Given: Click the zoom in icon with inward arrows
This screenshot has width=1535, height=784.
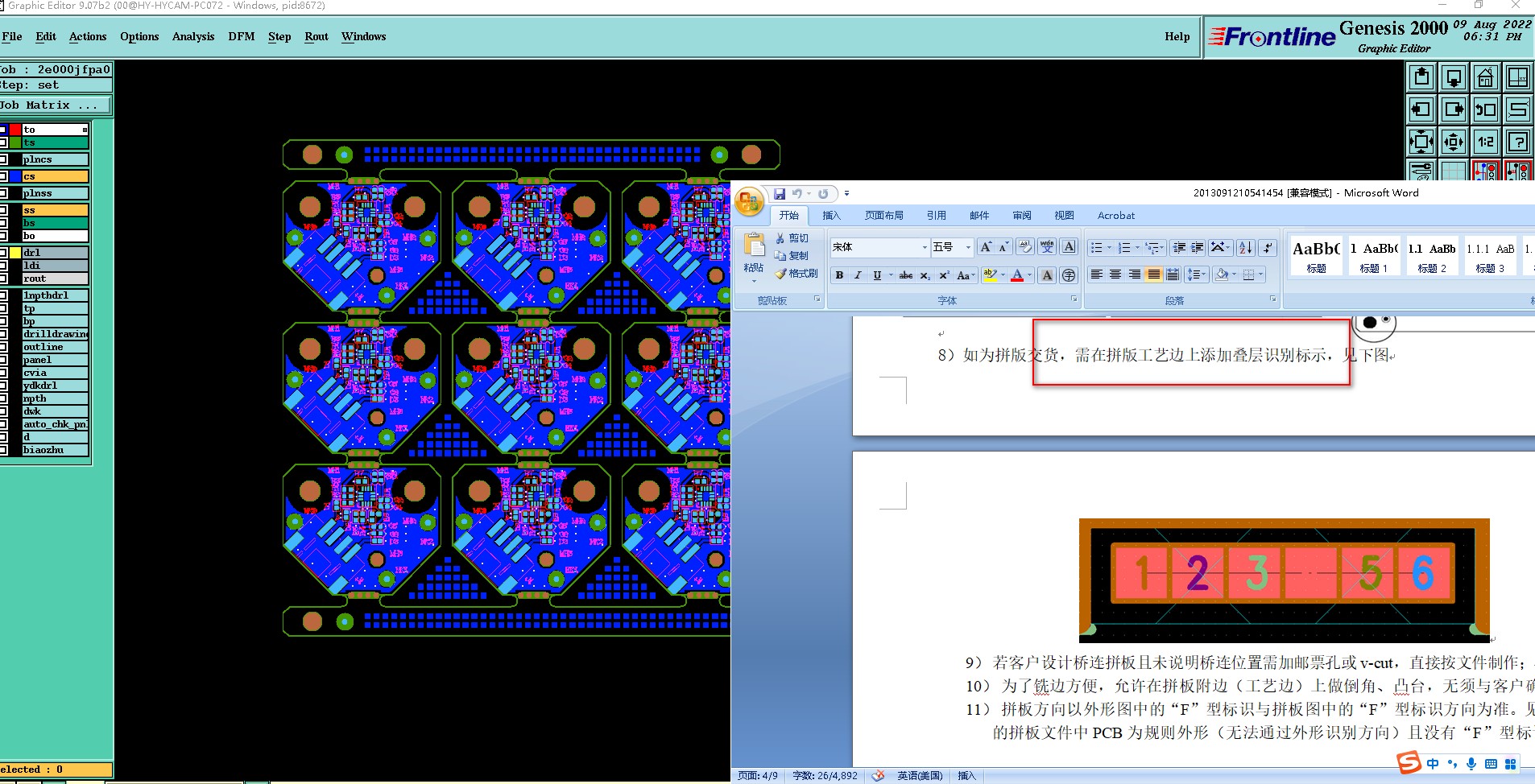Looking at the screenshot, I should coord(1421,142).
